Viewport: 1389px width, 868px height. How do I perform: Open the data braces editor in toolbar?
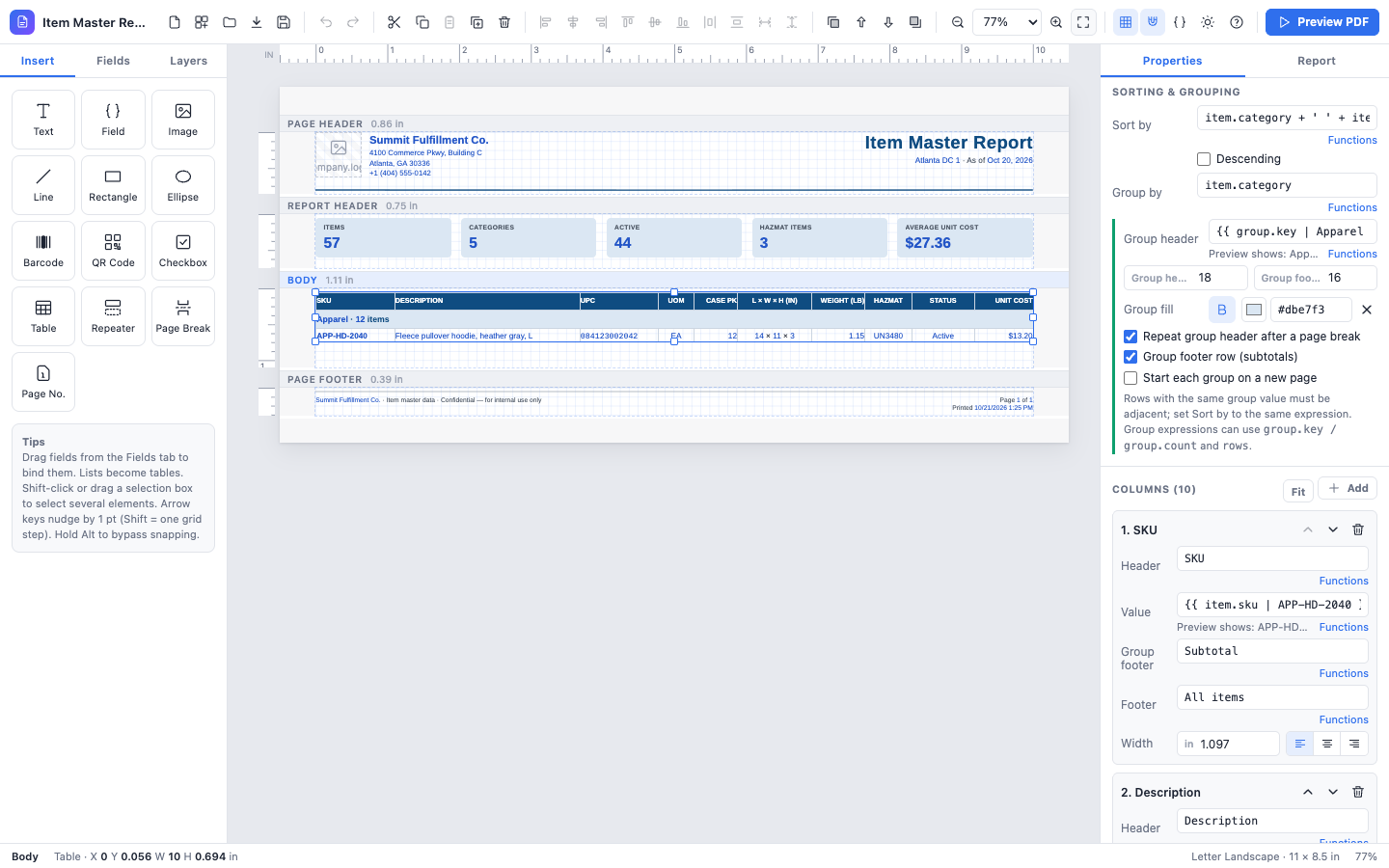(1180, 22)
